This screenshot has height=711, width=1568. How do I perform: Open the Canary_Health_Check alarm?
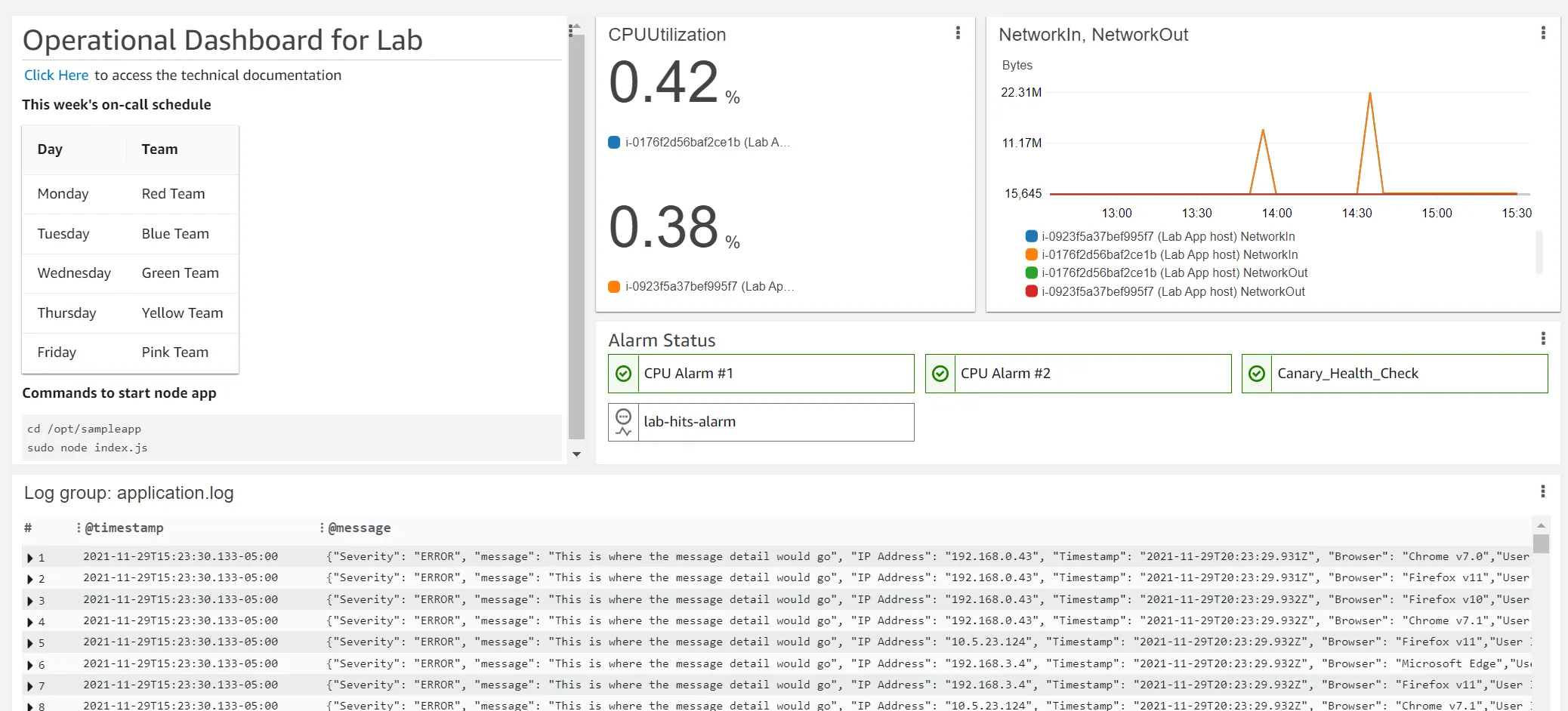1394,374
